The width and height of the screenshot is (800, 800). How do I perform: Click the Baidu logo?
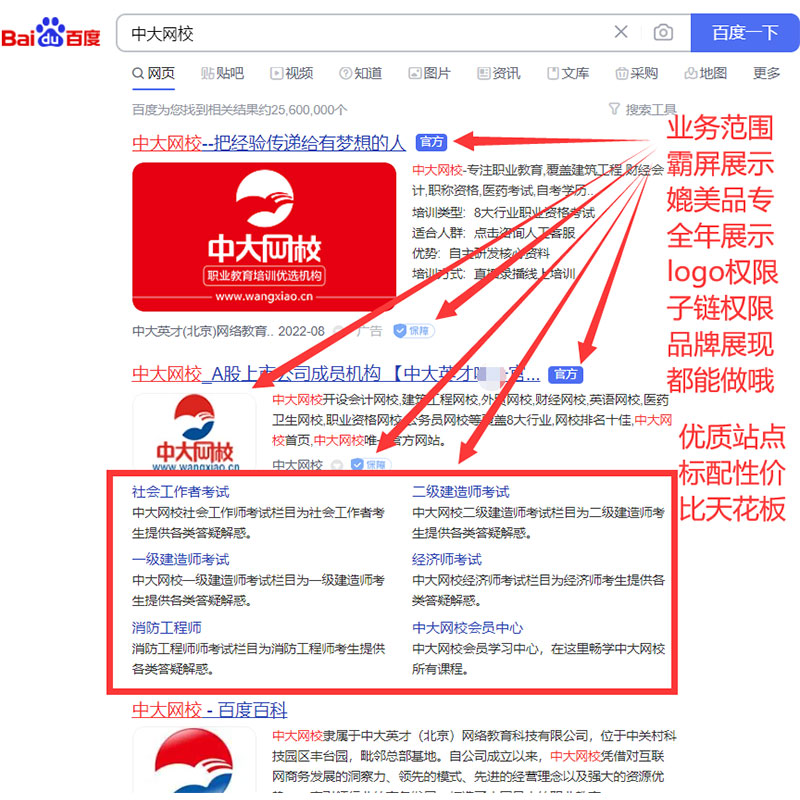point(51,33)
